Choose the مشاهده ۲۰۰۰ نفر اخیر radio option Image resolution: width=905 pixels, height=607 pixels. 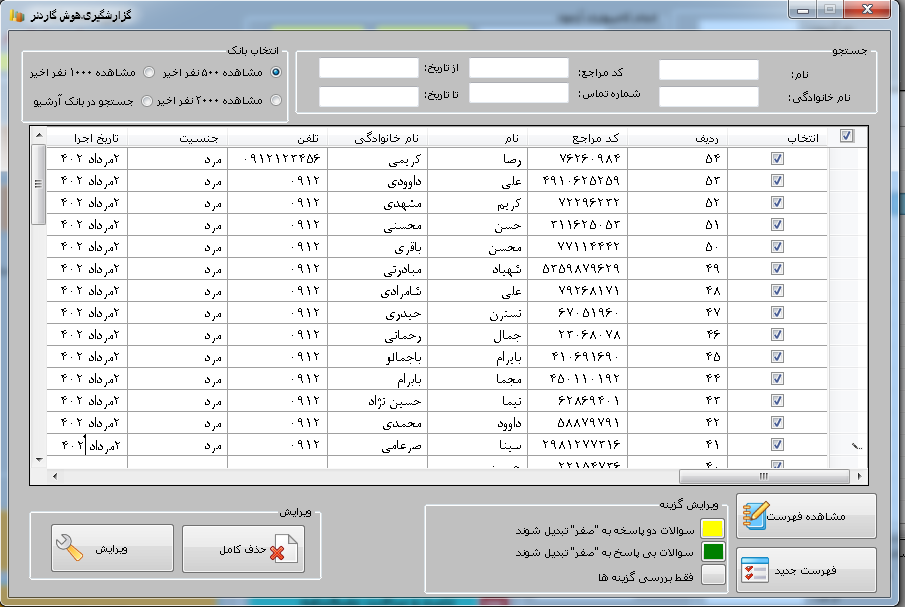point(276,100)
